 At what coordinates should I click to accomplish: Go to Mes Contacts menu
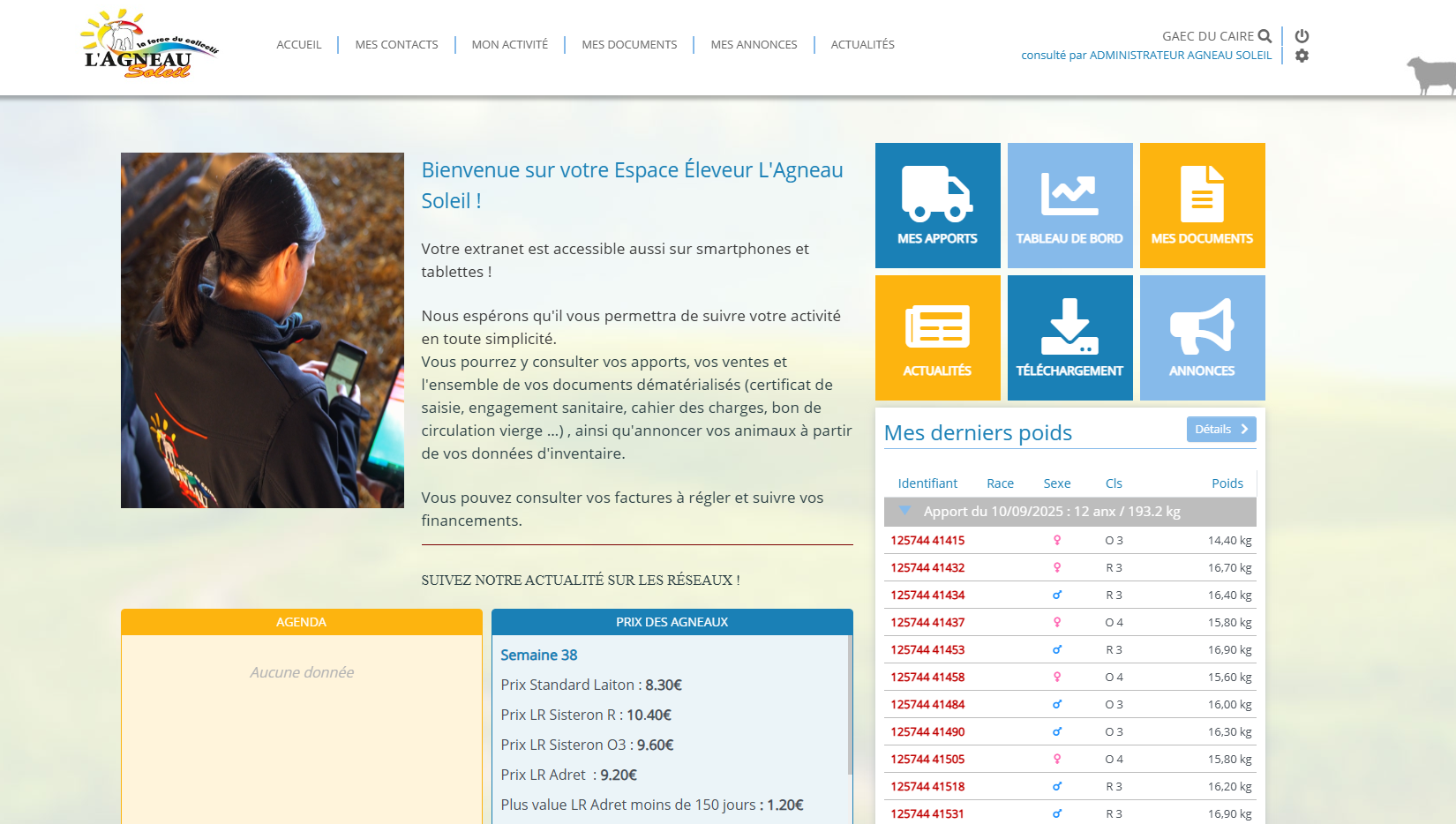[x=396, y=45]
